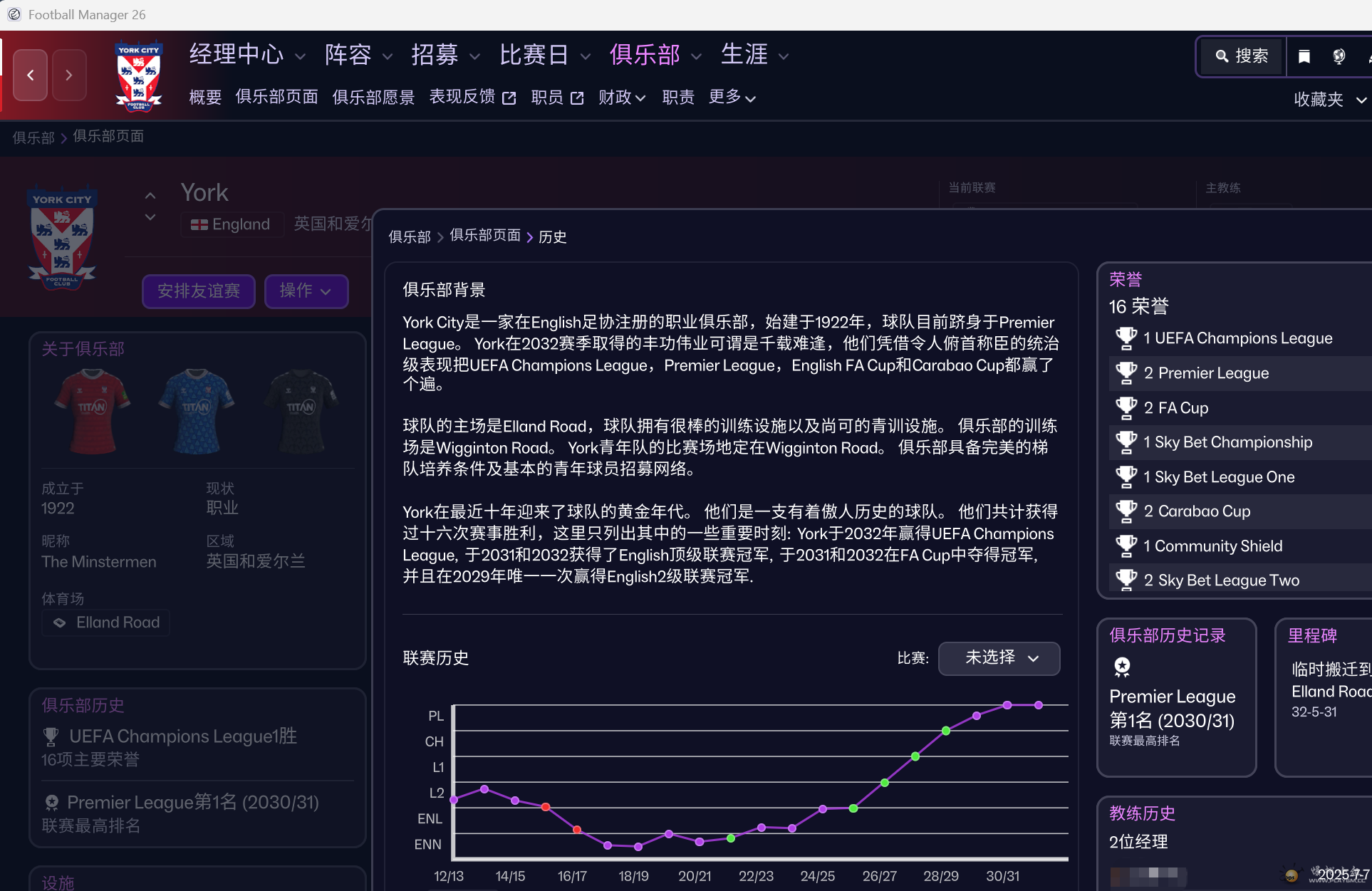
Task: Open the 俱乐部 menu
Action: (655, 55)
